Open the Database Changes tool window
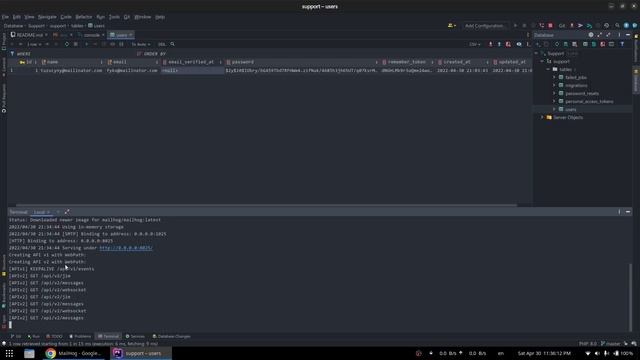Viewport: 640px width, 360px height. [171, 336]
